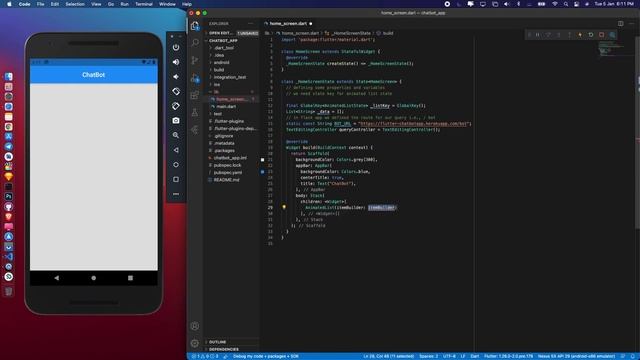Image resolution: width=640 pixels, height=360 pixels.
Task: Expand the OUTLINE section
Action: 218,342
